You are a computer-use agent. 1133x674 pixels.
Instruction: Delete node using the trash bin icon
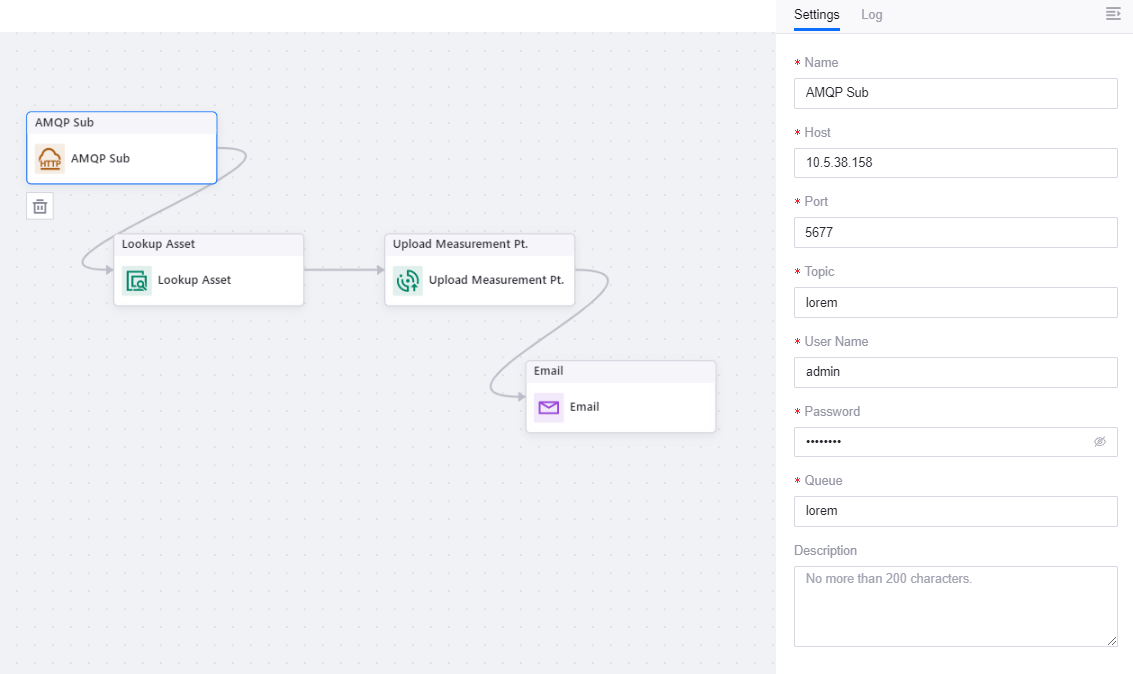pyautogui.click(x=40, y=207)
